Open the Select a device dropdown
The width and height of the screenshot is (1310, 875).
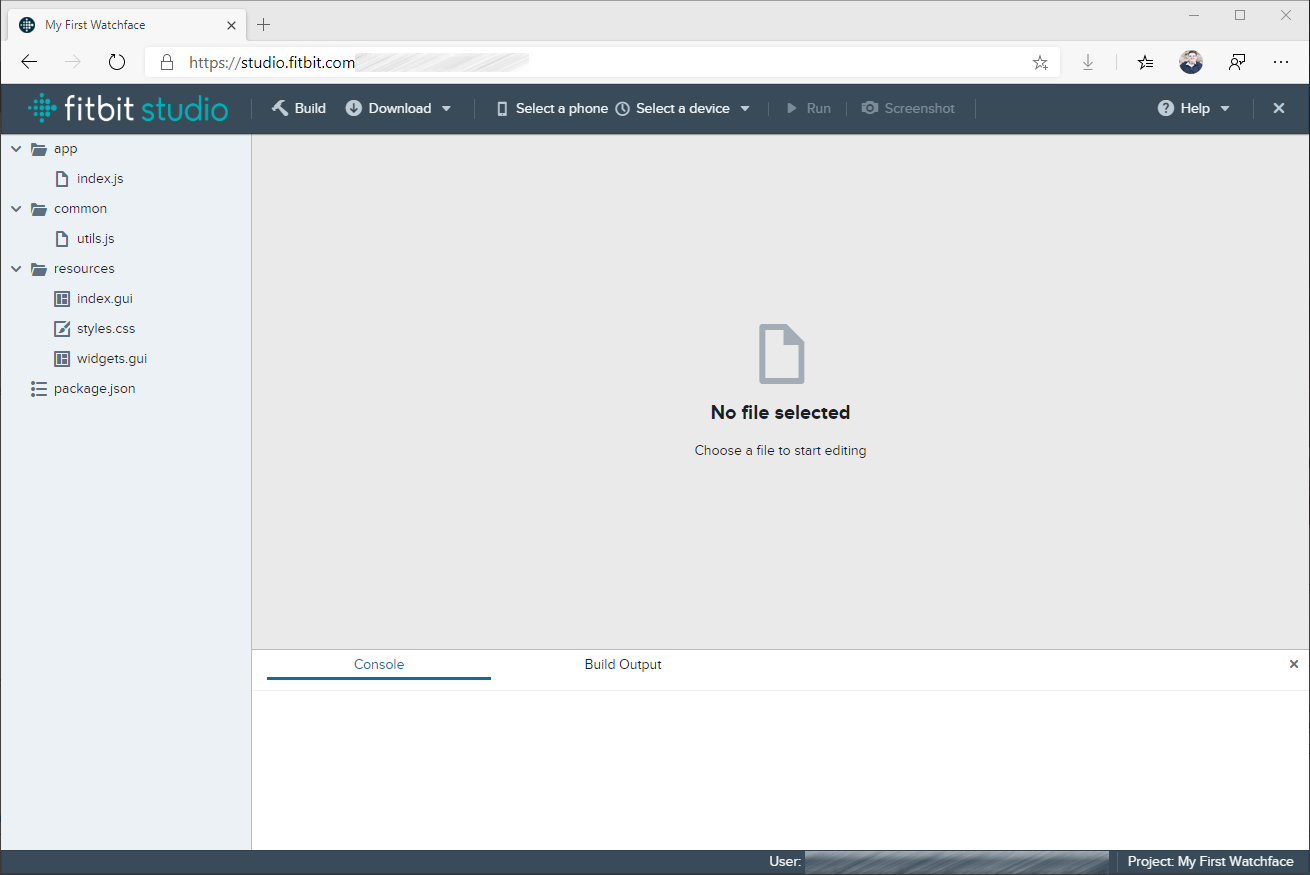pyautogui.click(x=683, y=108)
